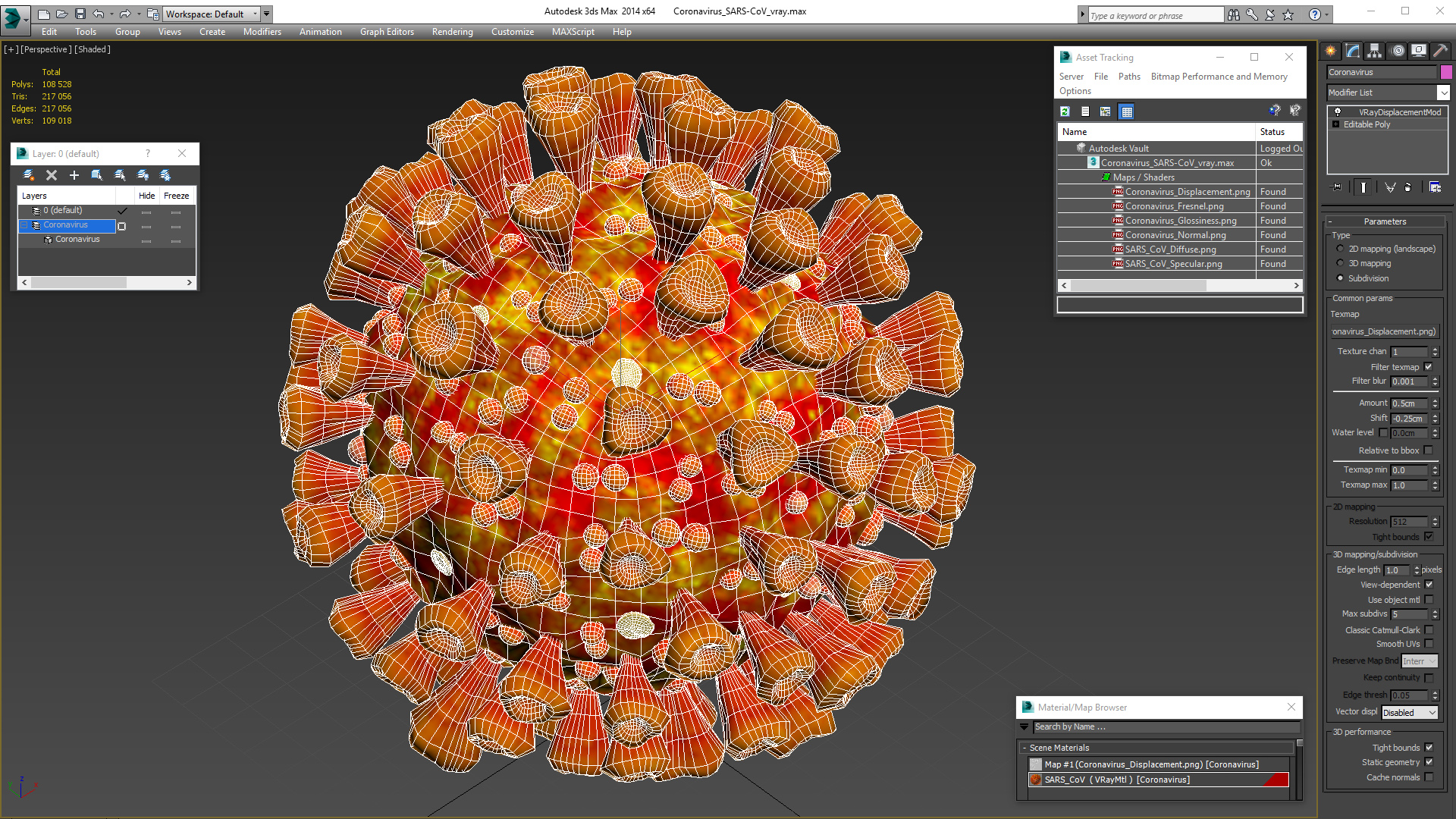
Task: Open the Vector displ Disabled dropdown
Action: (1409, 713)
